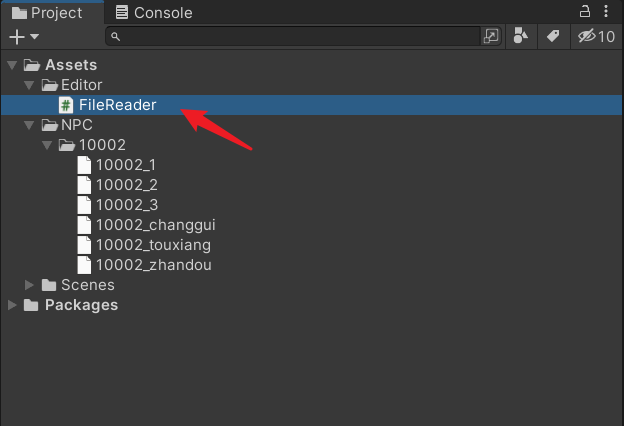Click the 10002_zhandou file icon
This screenshot has width=624, height=426.
click(84, 265)
